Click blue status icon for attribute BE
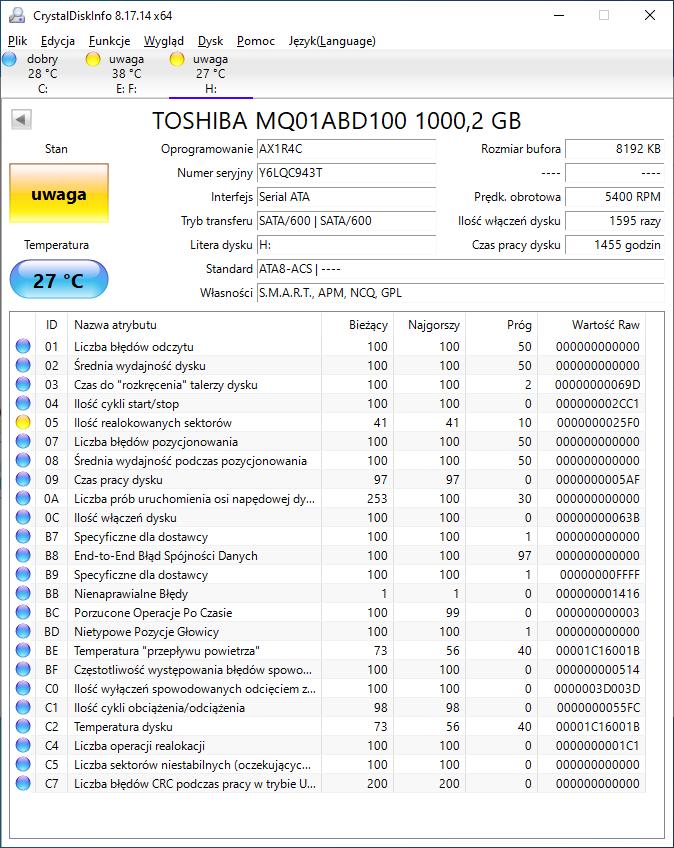This screenshot has height=848, width=674. click(x=23, y=650)
